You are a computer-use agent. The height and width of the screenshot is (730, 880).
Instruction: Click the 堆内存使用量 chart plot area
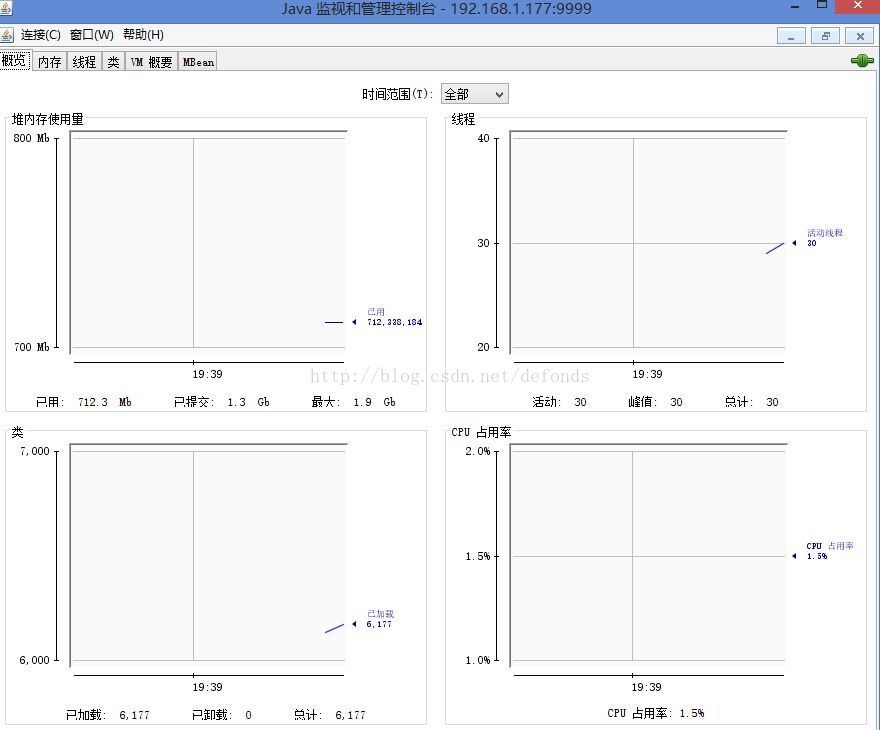click(x=208, y=242)
